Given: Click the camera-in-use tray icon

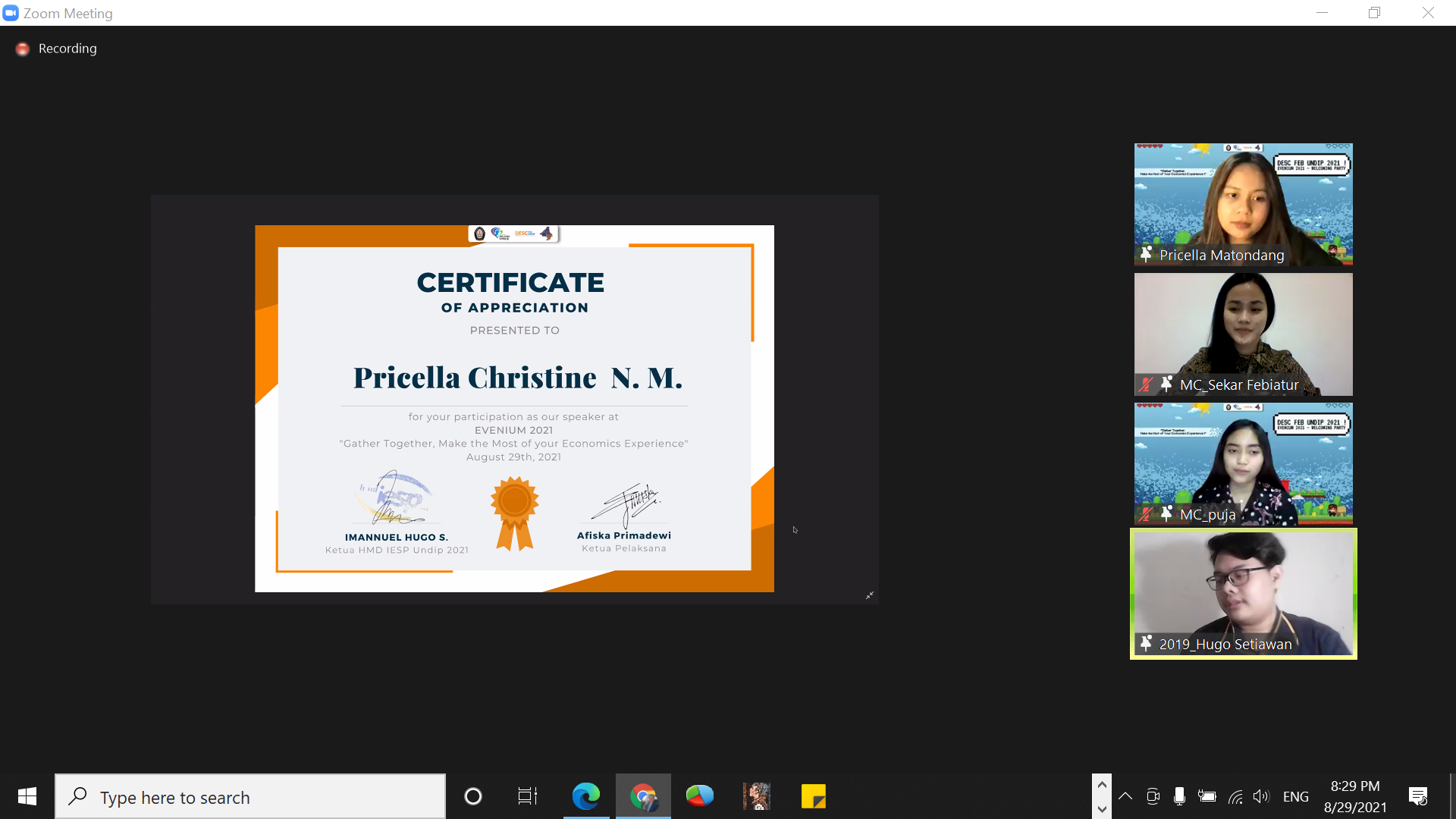Looking at the screenshot, I should click(1153, 796).
